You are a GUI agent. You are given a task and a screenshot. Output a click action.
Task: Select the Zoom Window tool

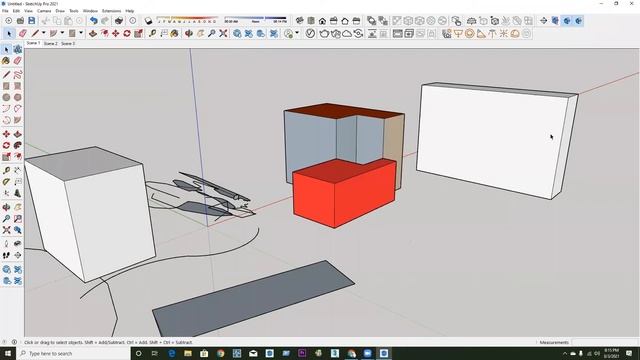click(18, 219)
